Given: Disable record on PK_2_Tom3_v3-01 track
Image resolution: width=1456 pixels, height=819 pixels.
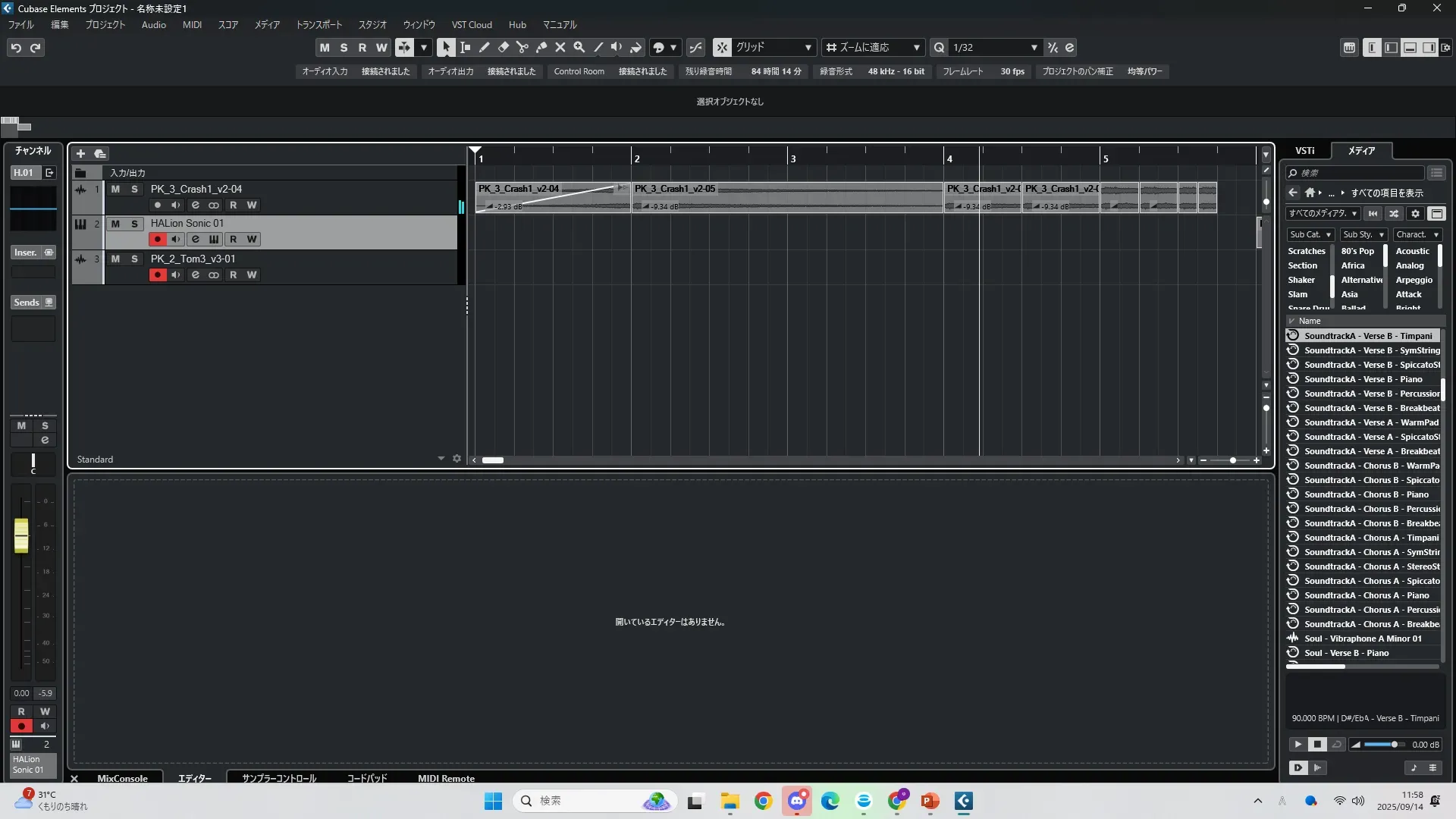Looking at the screenshot, I should (x=157, y=275).
